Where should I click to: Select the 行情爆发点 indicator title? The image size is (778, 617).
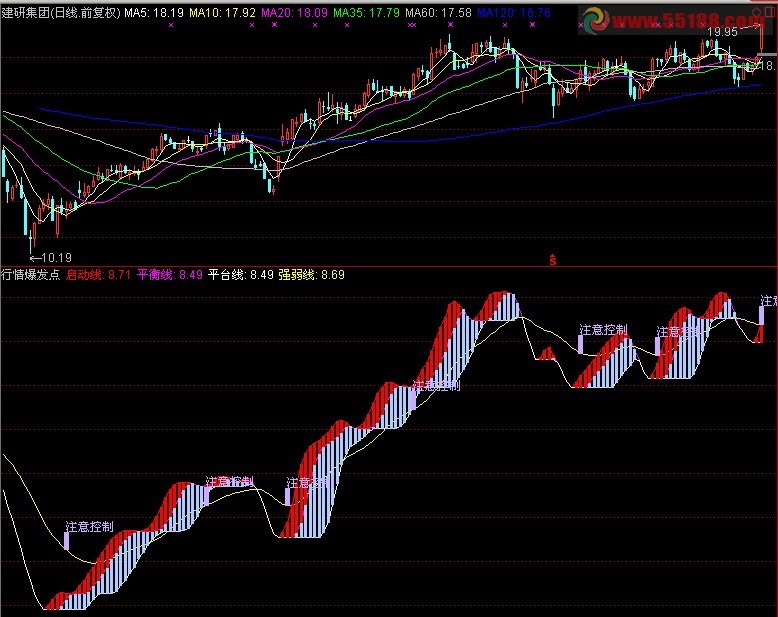30,274
